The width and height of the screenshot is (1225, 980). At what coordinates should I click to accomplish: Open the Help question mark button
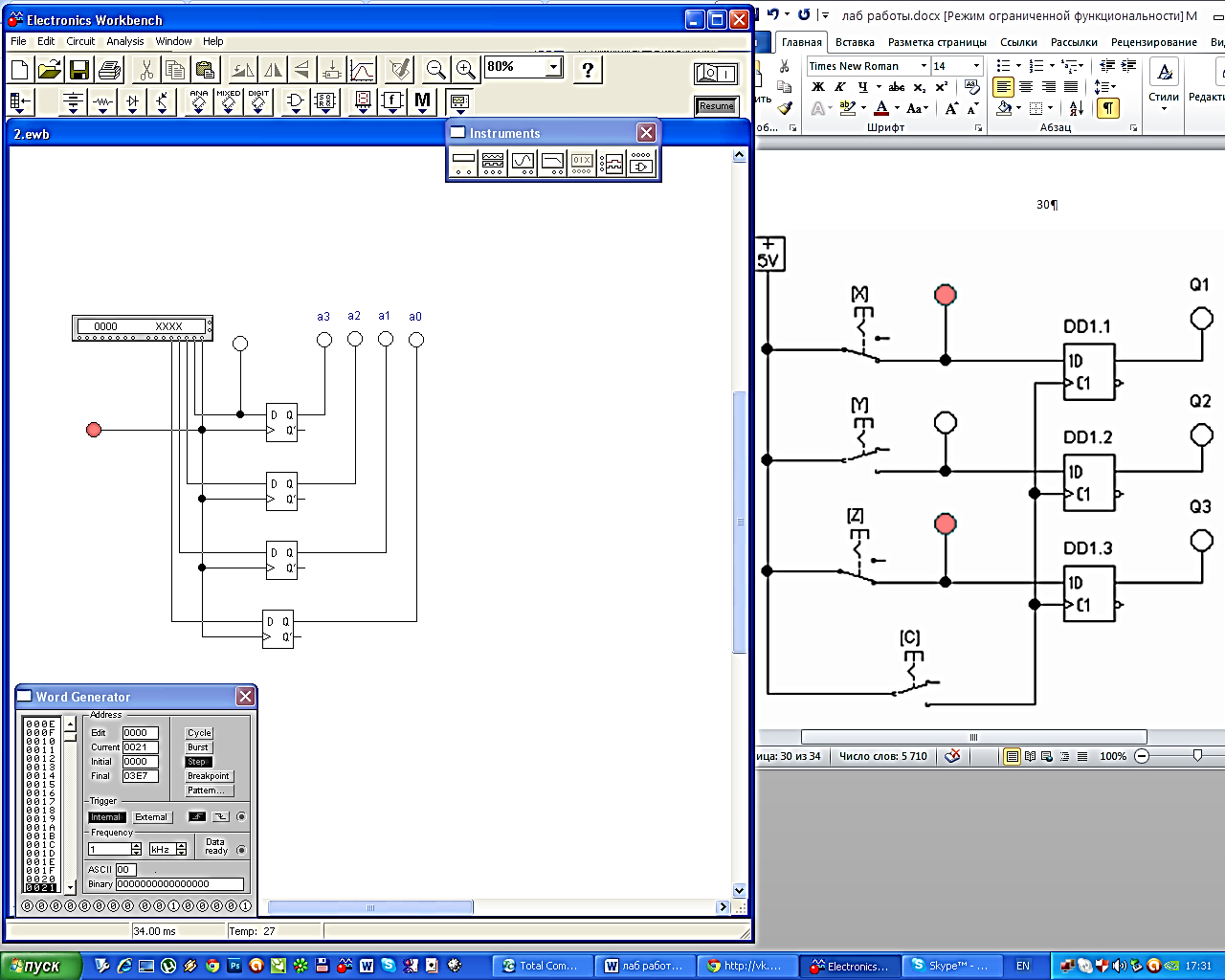588,69
